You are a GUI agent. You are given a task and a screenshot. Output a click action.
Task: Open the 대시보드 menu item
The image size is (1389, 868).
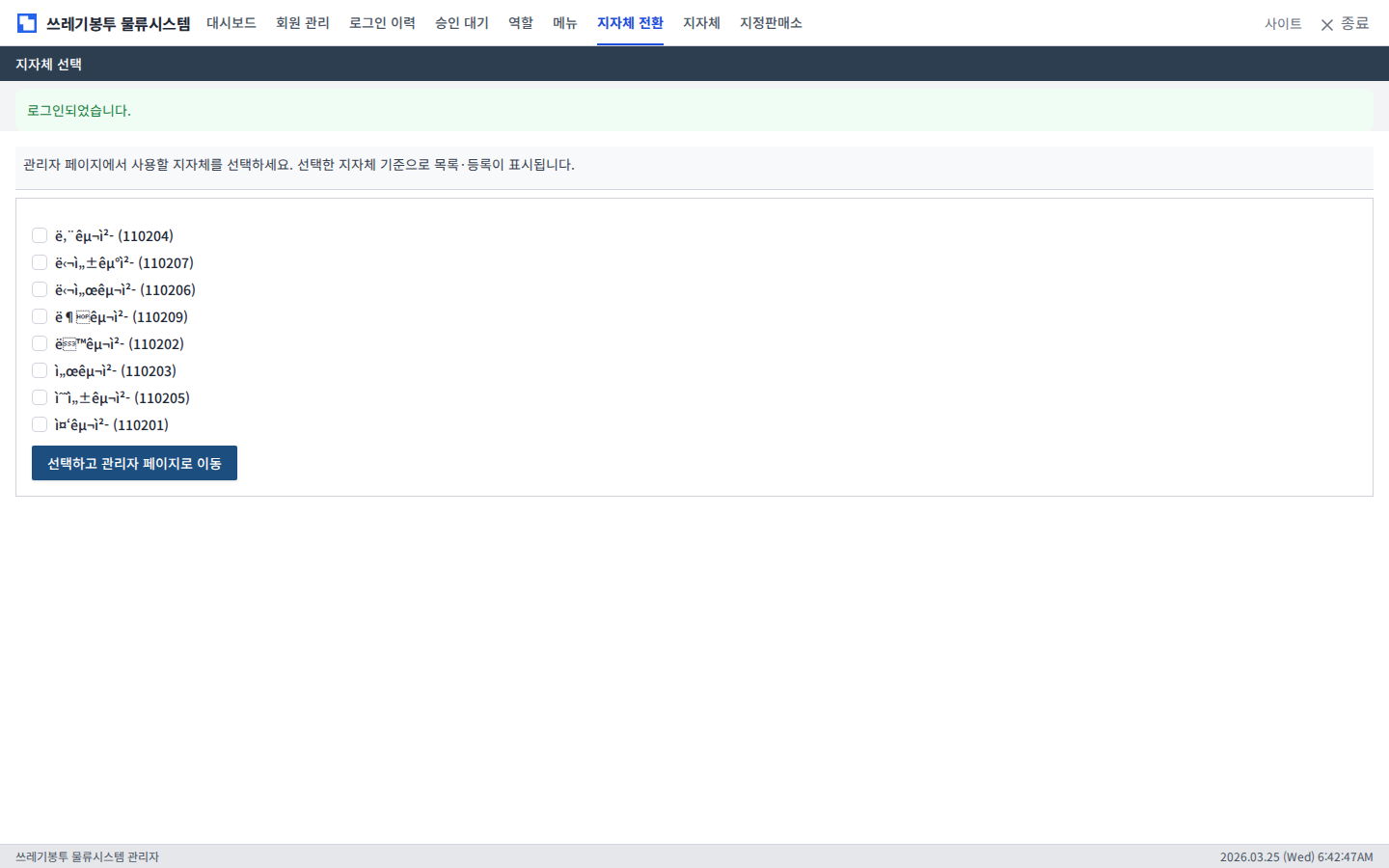pyautogui.click(x=231, y=23)
